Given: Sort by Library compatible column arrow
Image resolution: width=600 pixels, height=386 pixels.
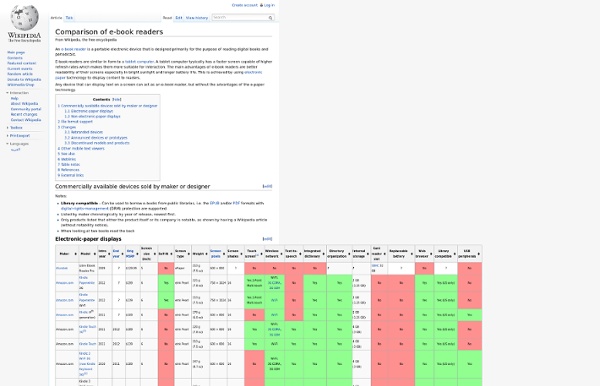Looking at the screenshot, I should coord(455,254).
